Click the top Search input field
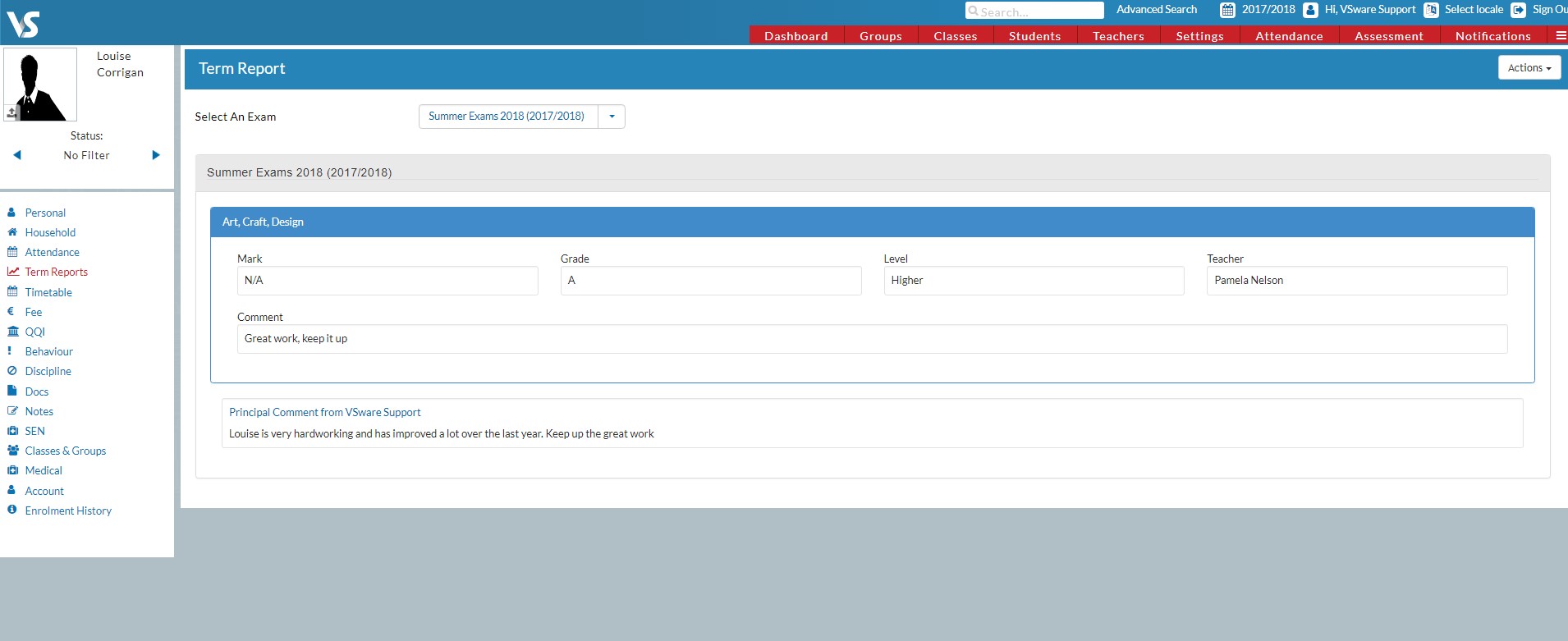1568x641 pixels. pyautogui.click(x=1034, y=11)
